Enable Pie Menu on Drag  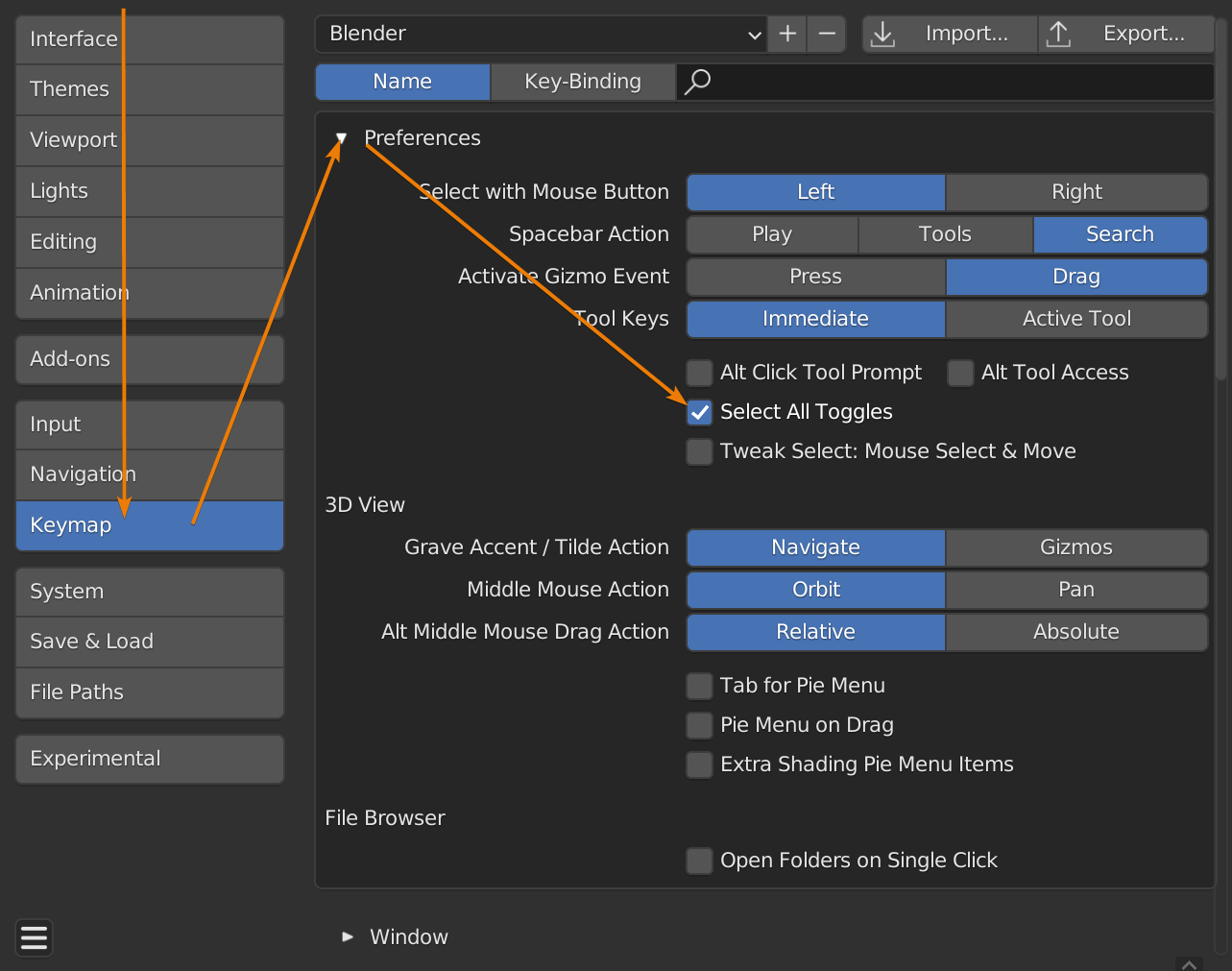pos(700,725)
